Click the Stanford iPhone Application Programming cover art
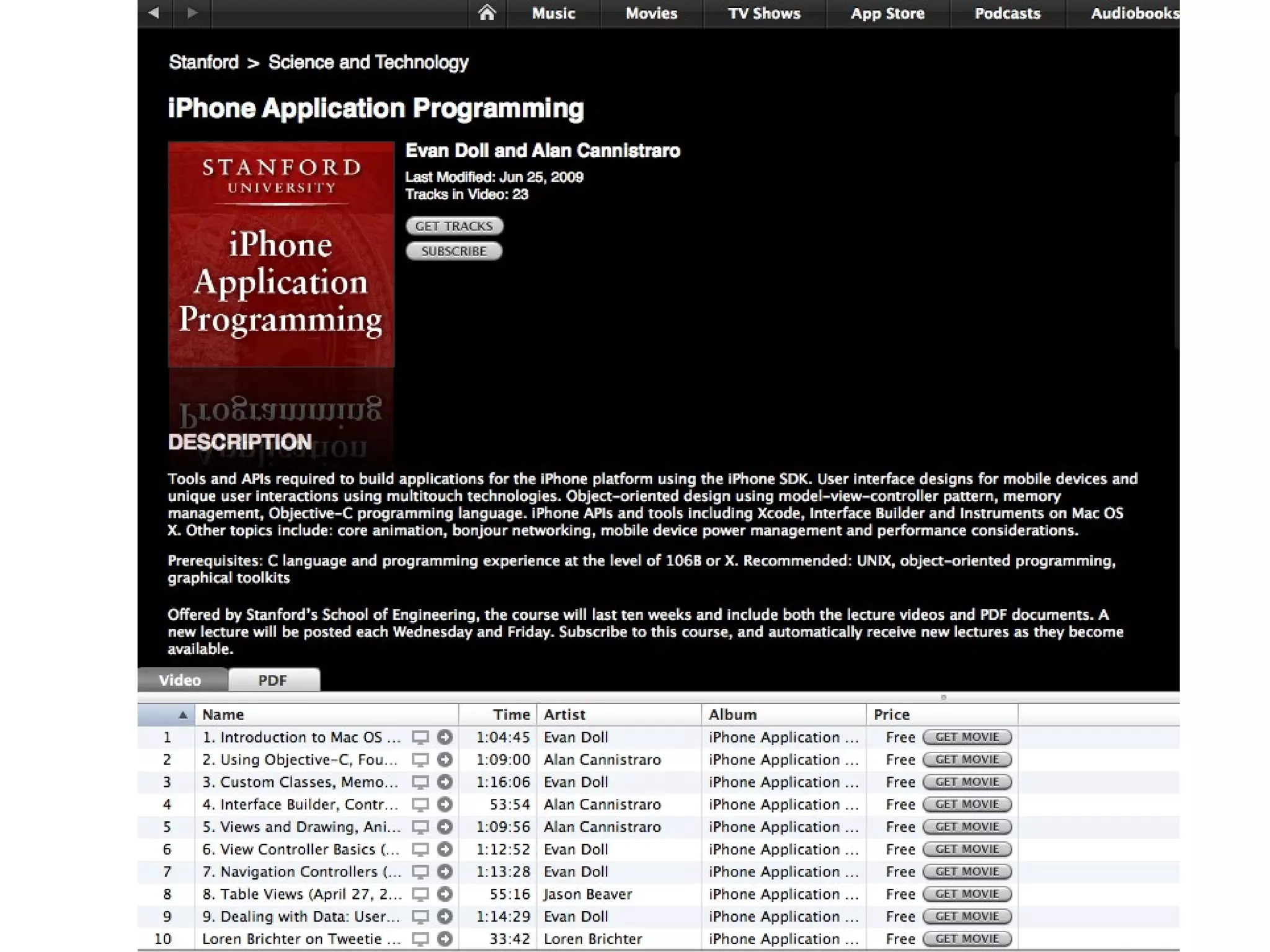The image size is (1270, 952). pos(281,254)
